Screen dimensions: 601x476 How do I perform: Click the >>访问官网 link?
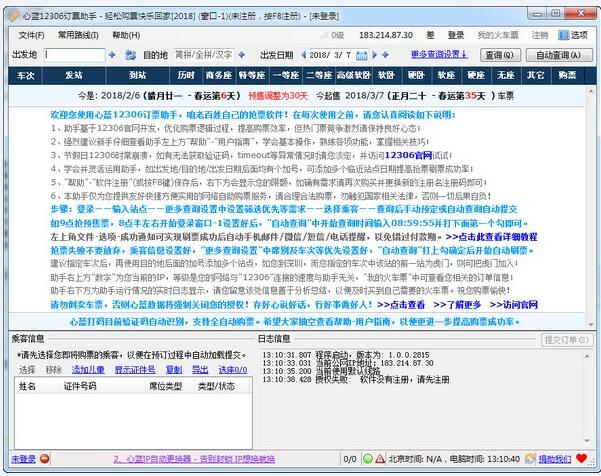tap(513, 304)
